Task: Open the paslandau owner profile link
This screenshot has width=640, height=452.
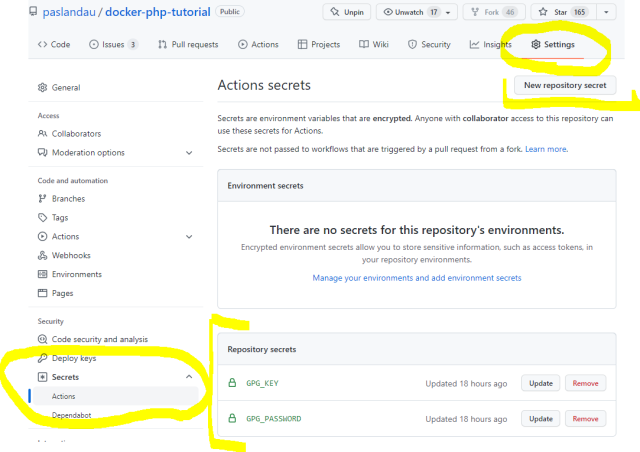Action: [x=69, y=12]
